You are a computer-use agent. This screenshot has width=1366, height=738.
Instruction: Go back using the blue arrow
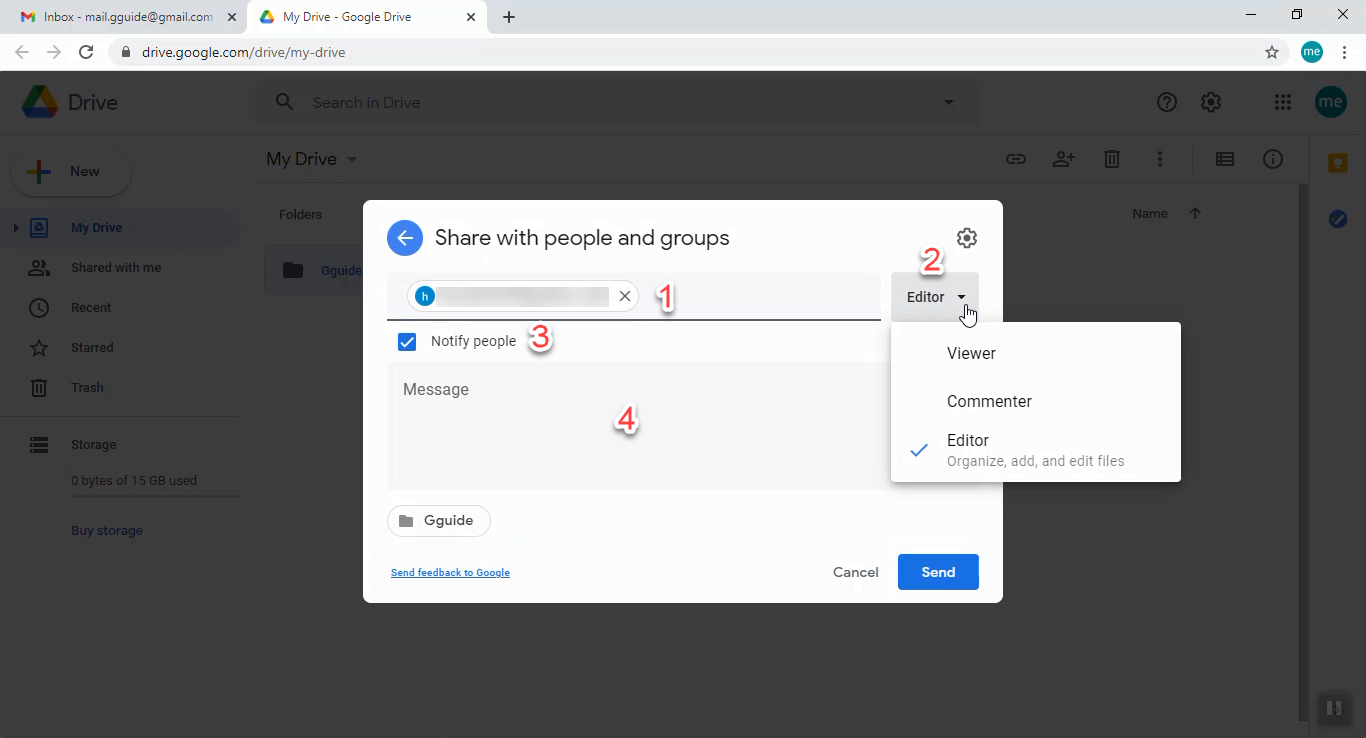coord(404,238)
